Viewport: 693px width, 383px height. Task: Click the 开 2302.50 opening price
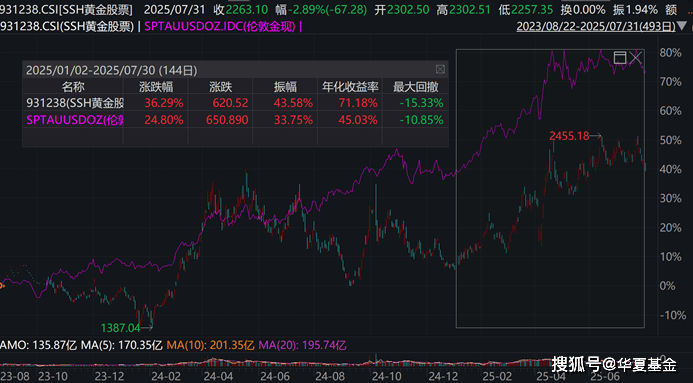pos(402,9)
